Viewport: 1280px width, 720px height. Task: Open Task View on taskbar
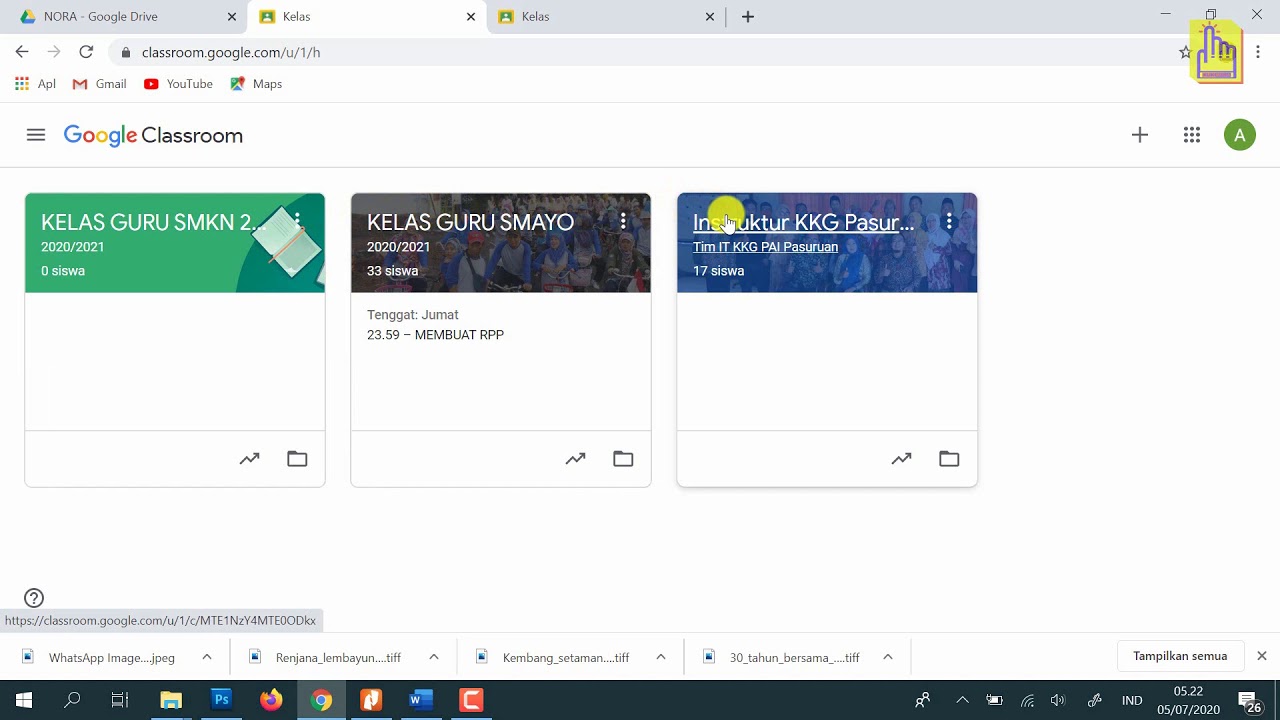tap(120, 700)
